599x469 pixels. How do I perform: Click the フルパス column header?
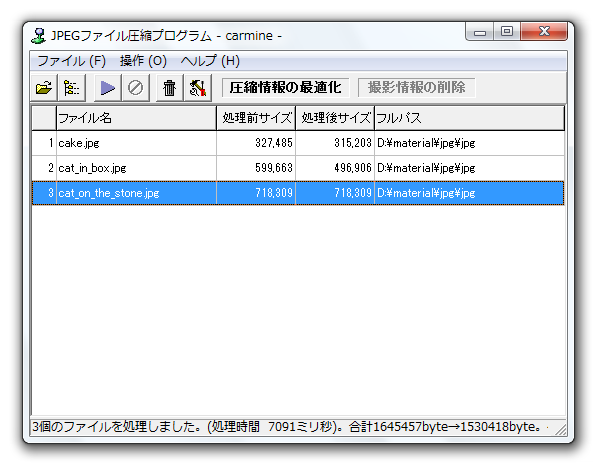click(x=469, y=118)
